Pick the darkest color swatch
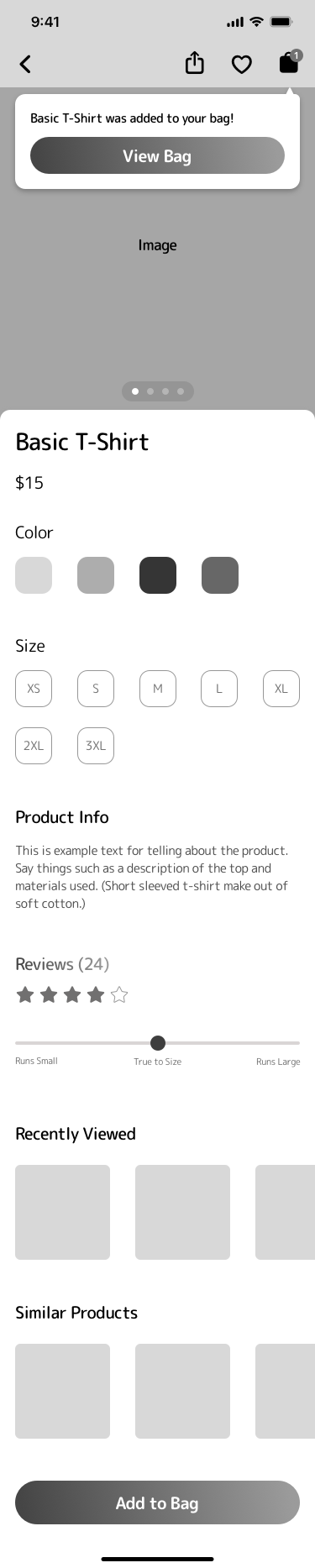Screen dimensions: 315x1568 click(x=158, y=575)
